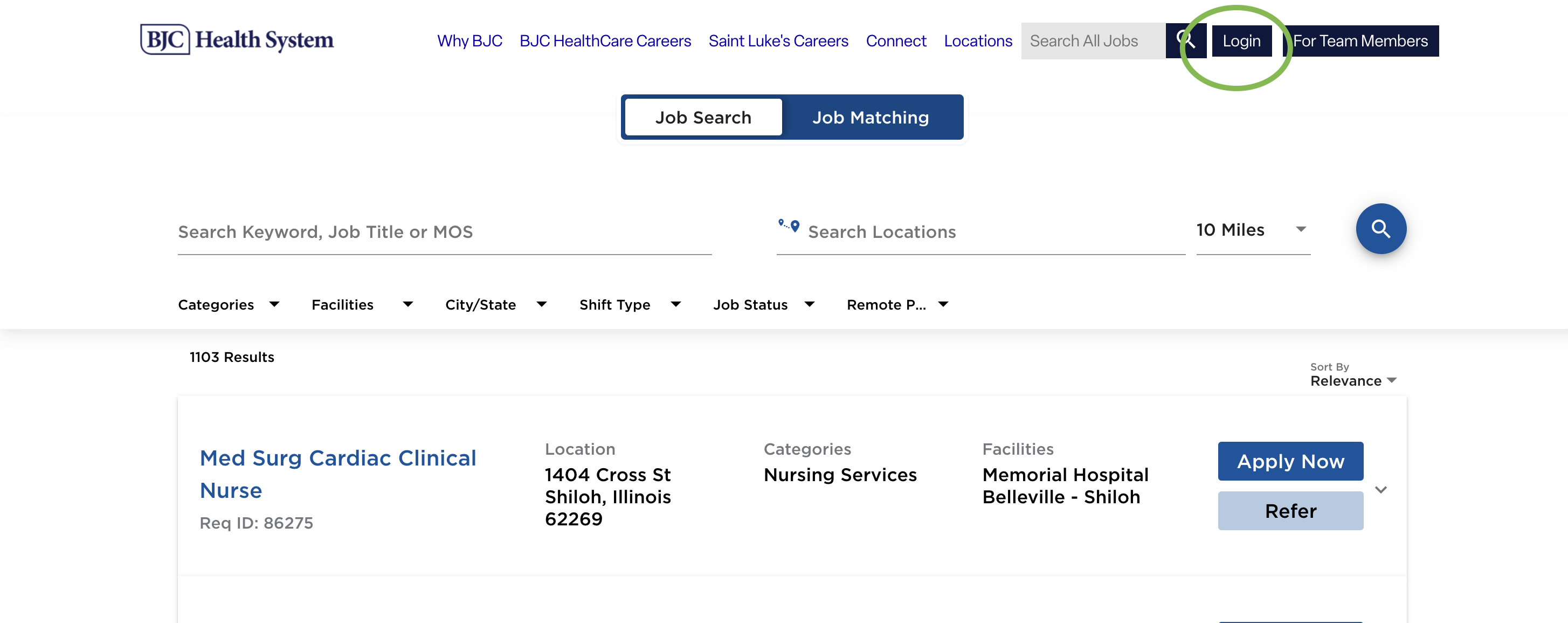Expand the Facilities filter
Viewport: 1568px width, 623px height.
[362, 305]
